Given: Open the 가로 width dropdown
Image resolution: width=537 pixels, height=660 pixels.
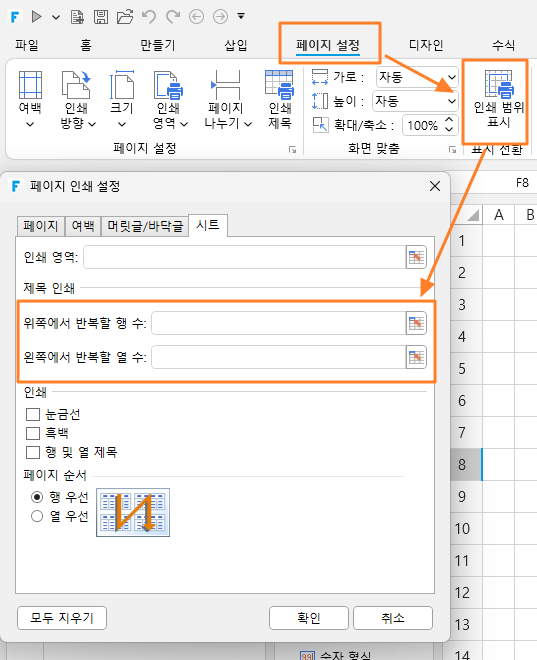Looking at the screenshot, I should [417, 77].
